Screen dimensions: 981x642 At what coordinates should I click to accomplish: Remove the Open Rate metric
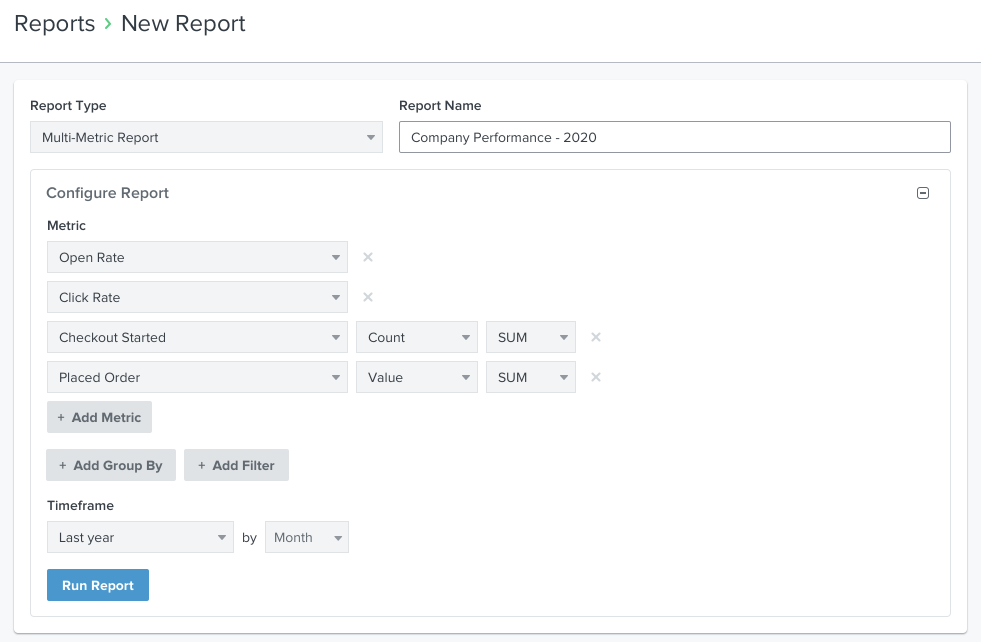pyautogui.click(x=367, y=257)
